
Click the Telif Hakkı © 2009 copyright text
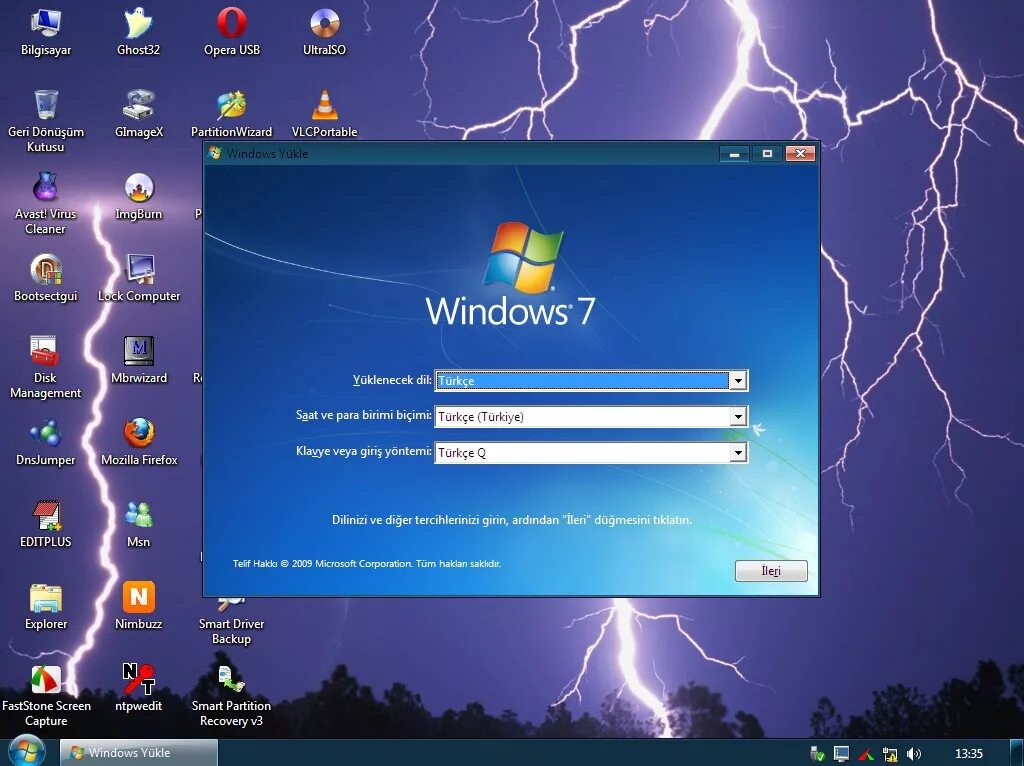tap(367, 564)
